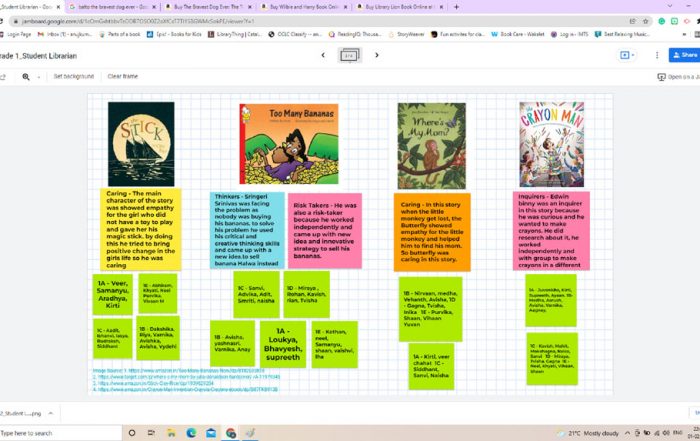Click the redo arrow in the Jamboard toolbar
This screenshot has height=441, width=700.
pos(3,77)
